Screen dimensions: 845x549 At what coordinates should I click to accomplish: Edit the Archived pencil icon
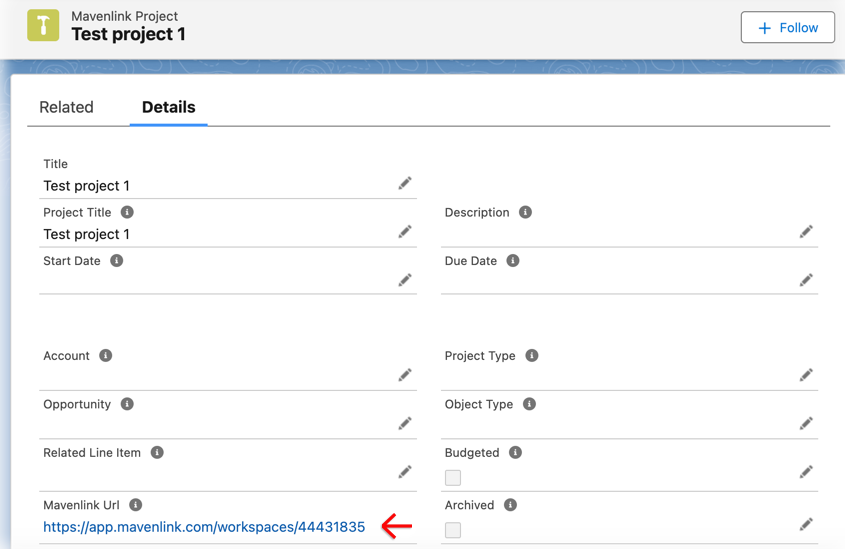(x=806, y=524)
